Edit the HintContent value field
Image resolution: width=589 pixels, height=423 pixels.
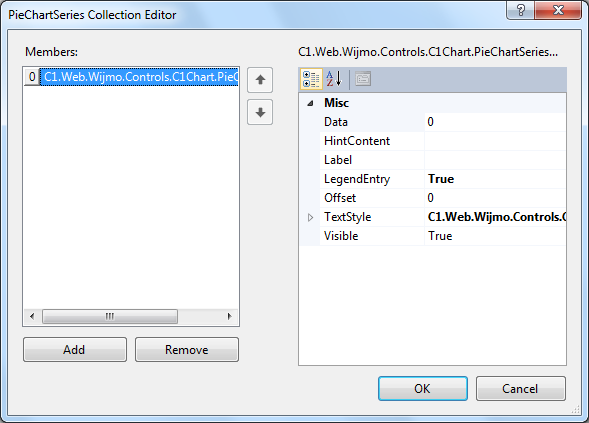(x=495, y=141)
